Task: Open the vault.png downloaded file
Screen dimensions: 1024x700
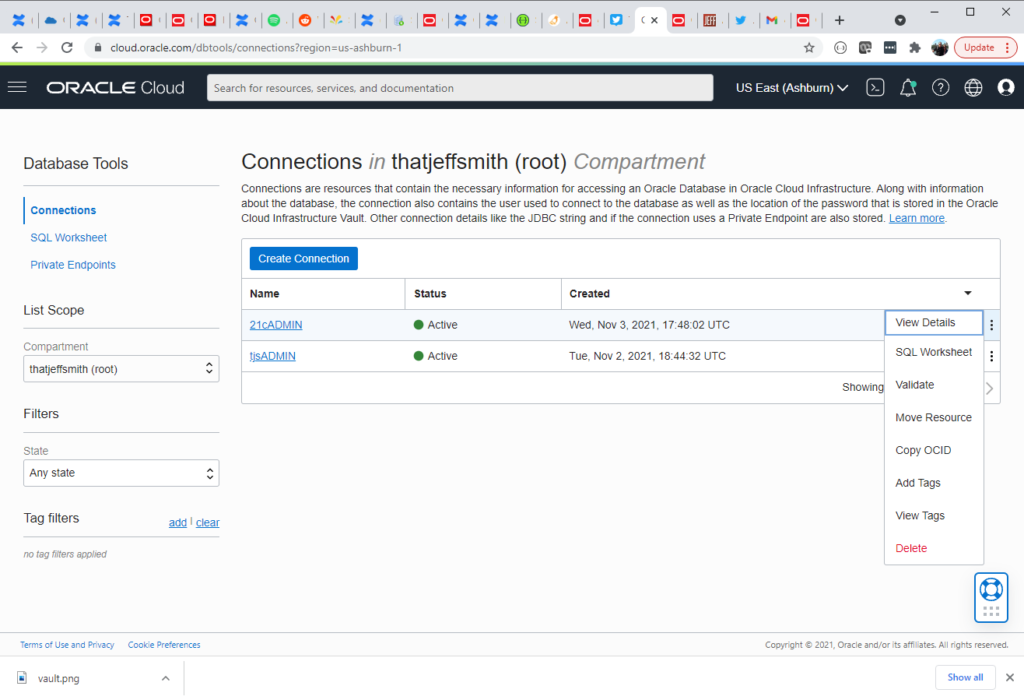Action: click(58, 678)
